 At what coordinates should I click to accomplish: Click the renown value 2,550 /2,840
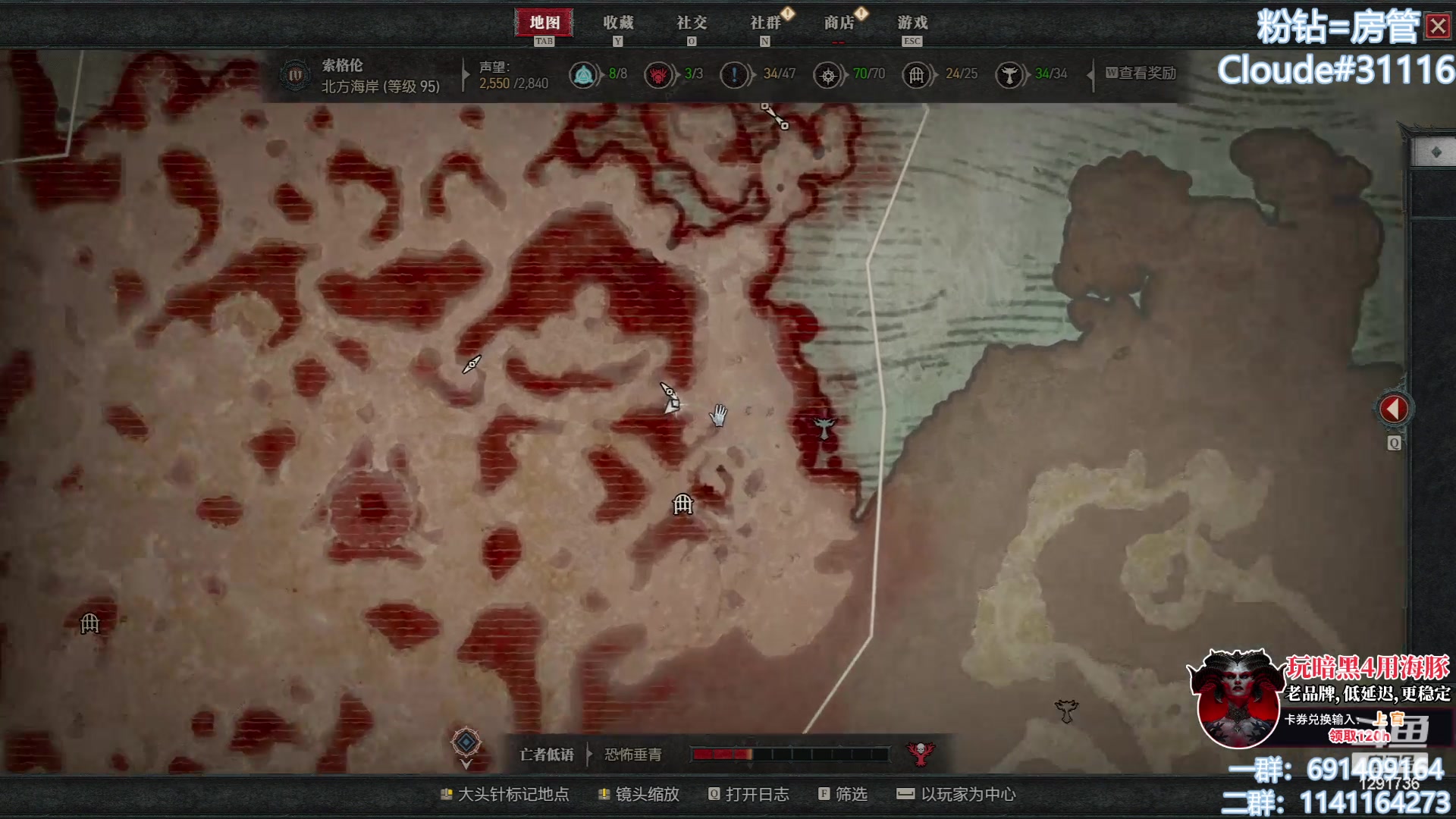(513, 83)
